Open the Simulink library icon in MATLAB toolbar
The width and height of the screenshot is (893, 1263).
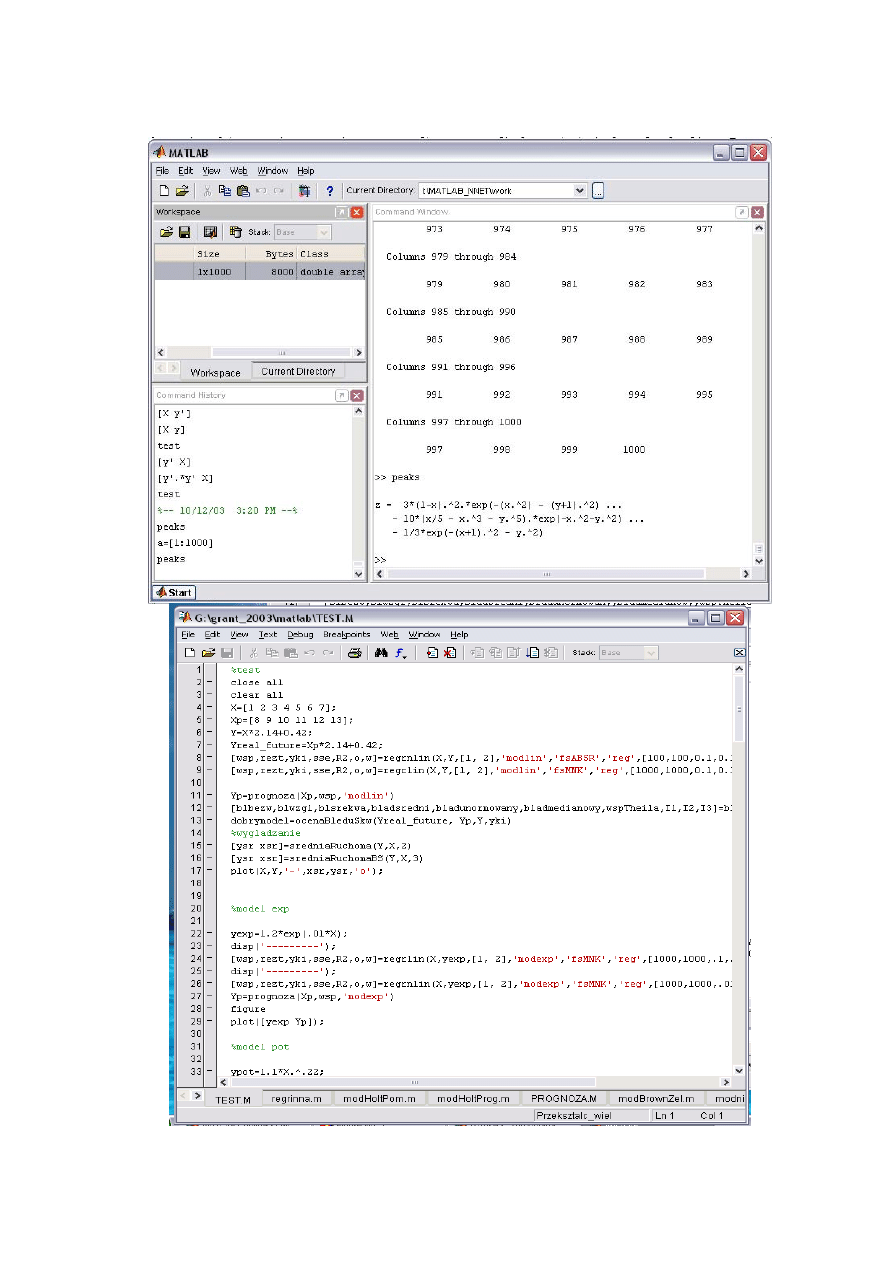(x=304, y=190)
